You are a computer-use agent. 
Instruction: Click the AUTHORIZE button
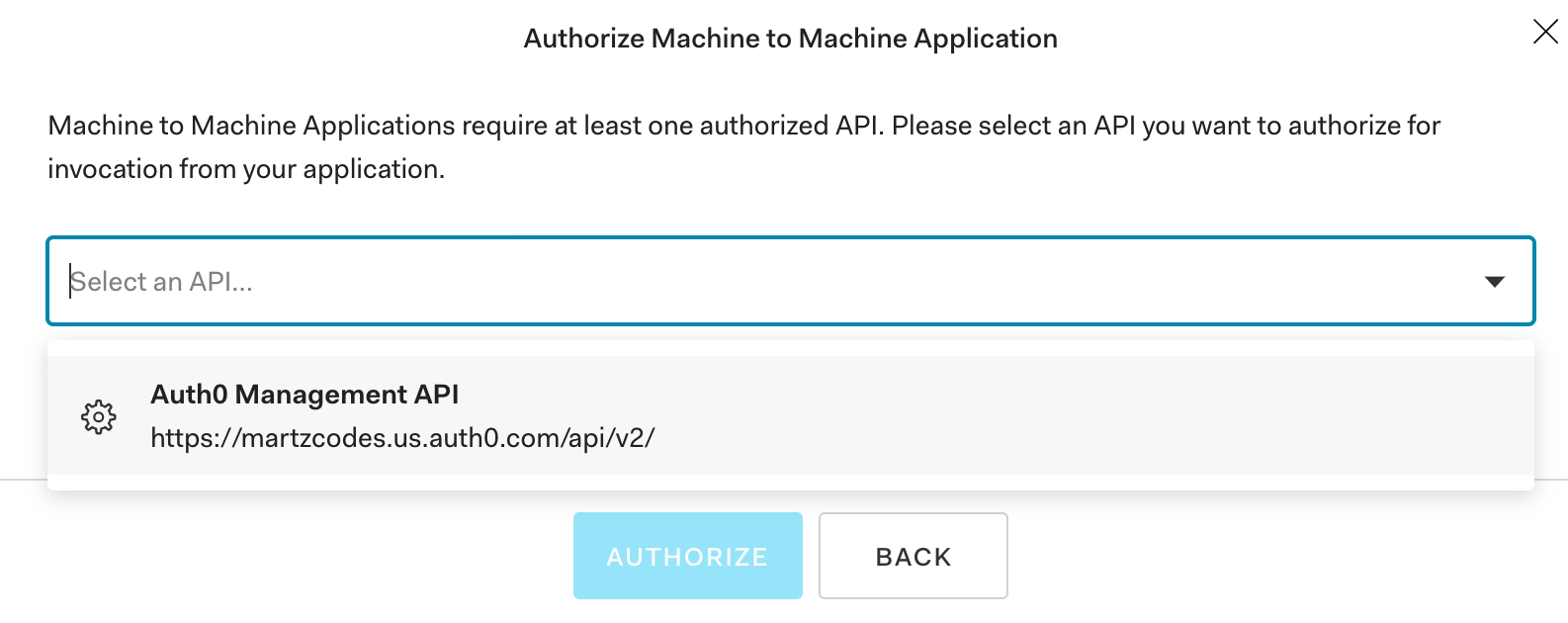click(687, 556)
